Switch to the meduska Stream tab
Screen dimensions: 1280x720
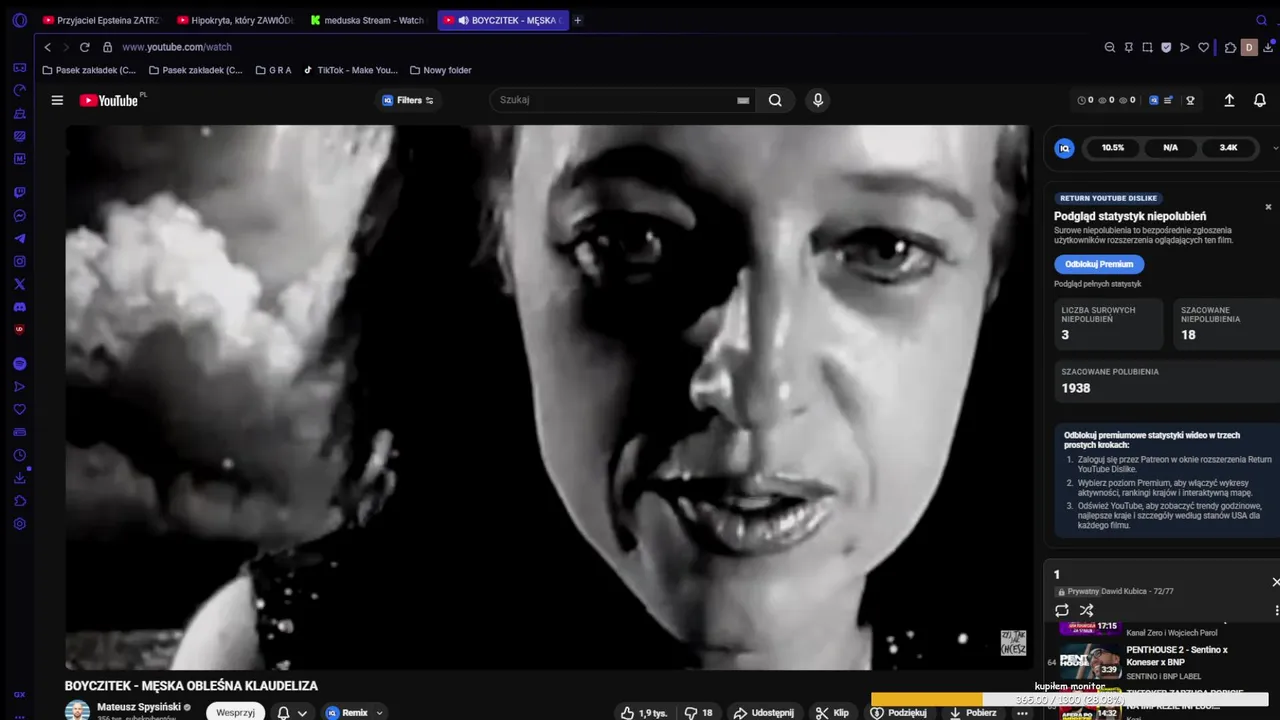pyautogui.click(x=368, y=20)
